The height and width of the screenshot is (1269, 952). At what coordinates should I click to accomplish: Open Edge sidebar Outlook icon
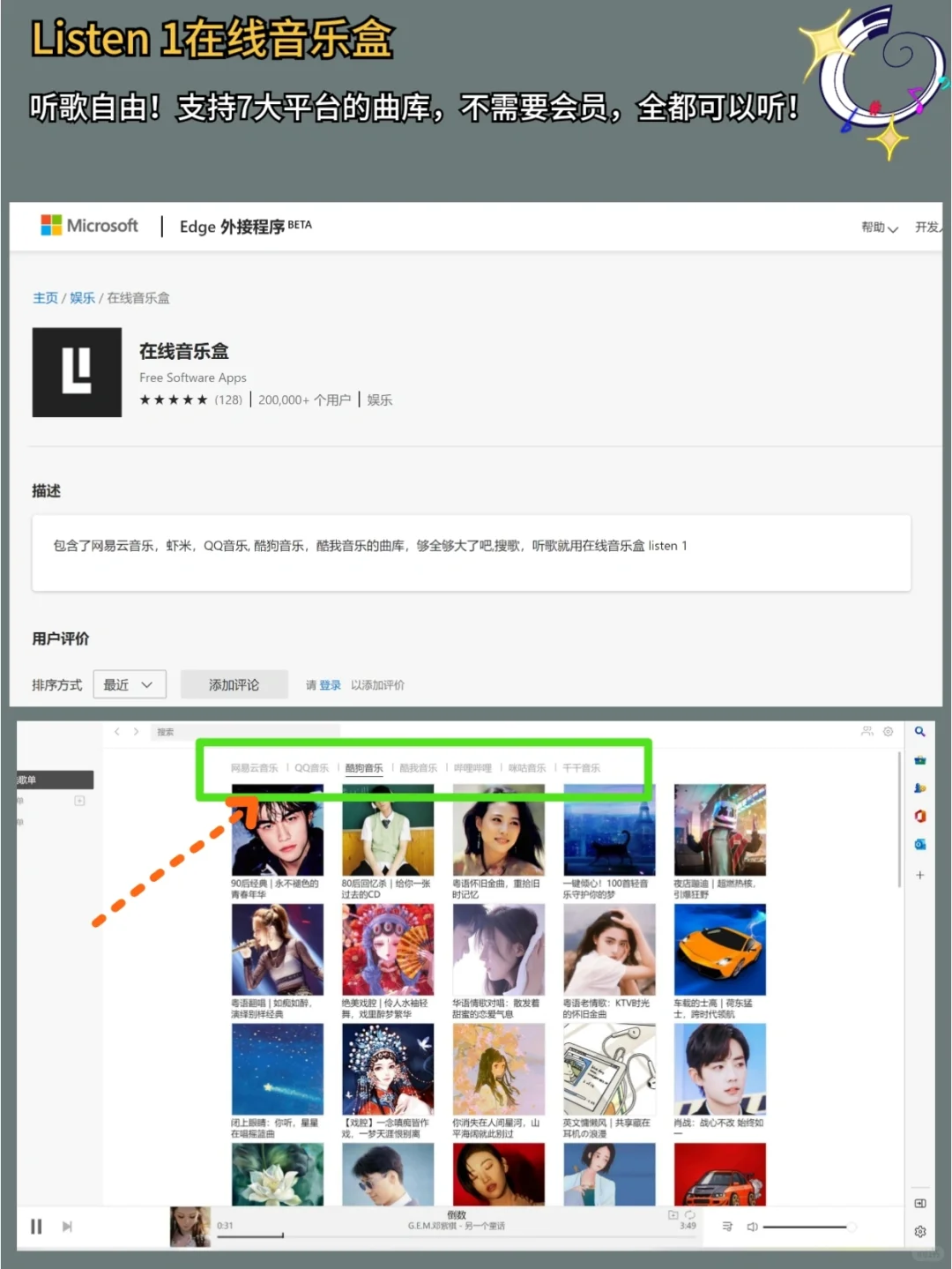pyautogui.click(x=919, y=844)
